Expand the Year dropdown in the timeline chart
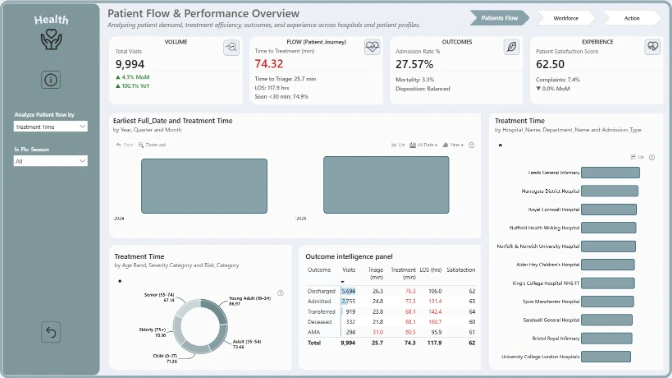672x378 pixels. [453, 145]
